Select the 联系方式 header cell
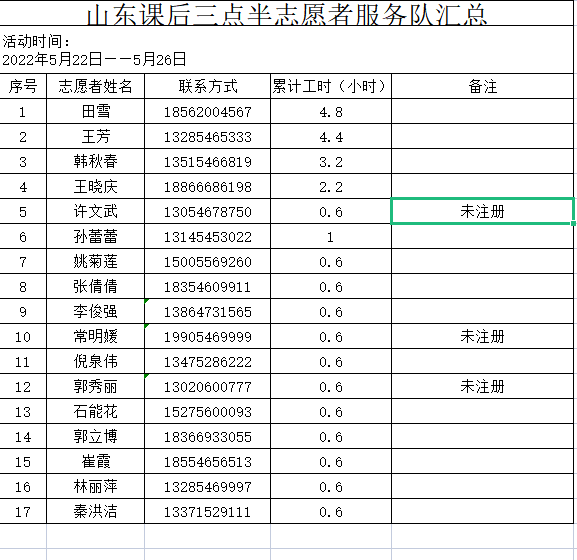 click(x=208, y=86)
